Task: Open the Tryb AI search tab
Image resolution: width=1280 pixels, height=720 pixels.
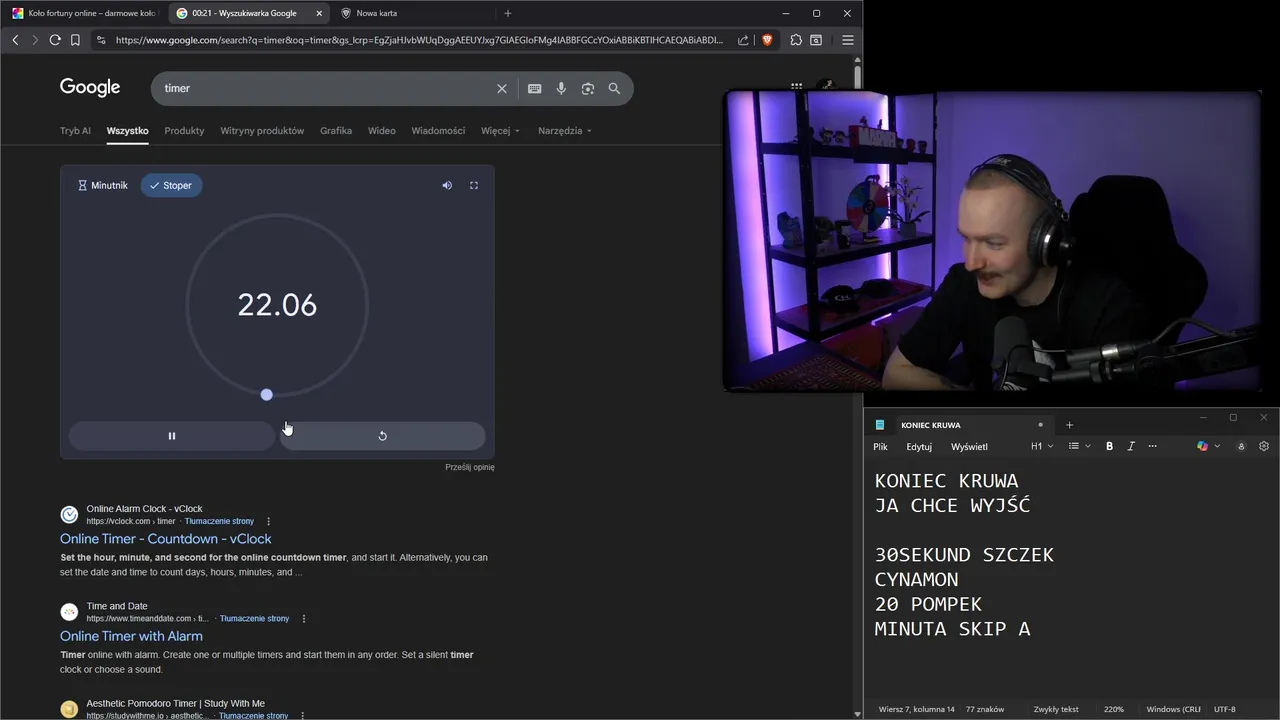Action: (x=75, y=131)
